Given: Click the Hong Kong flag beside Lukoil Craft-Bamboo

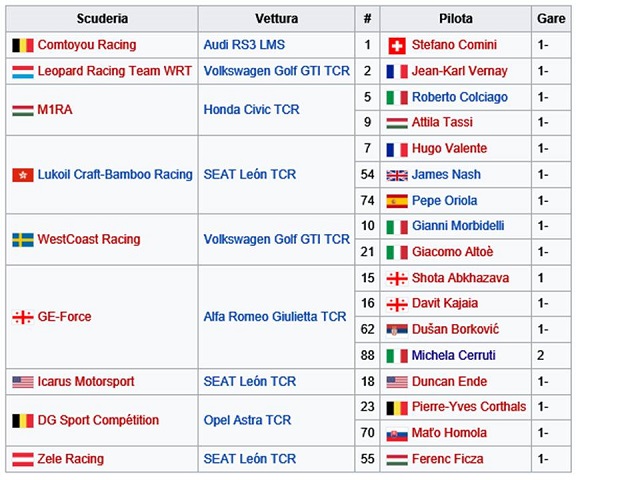Looking at the screenshot, I should tap(23, 175).
